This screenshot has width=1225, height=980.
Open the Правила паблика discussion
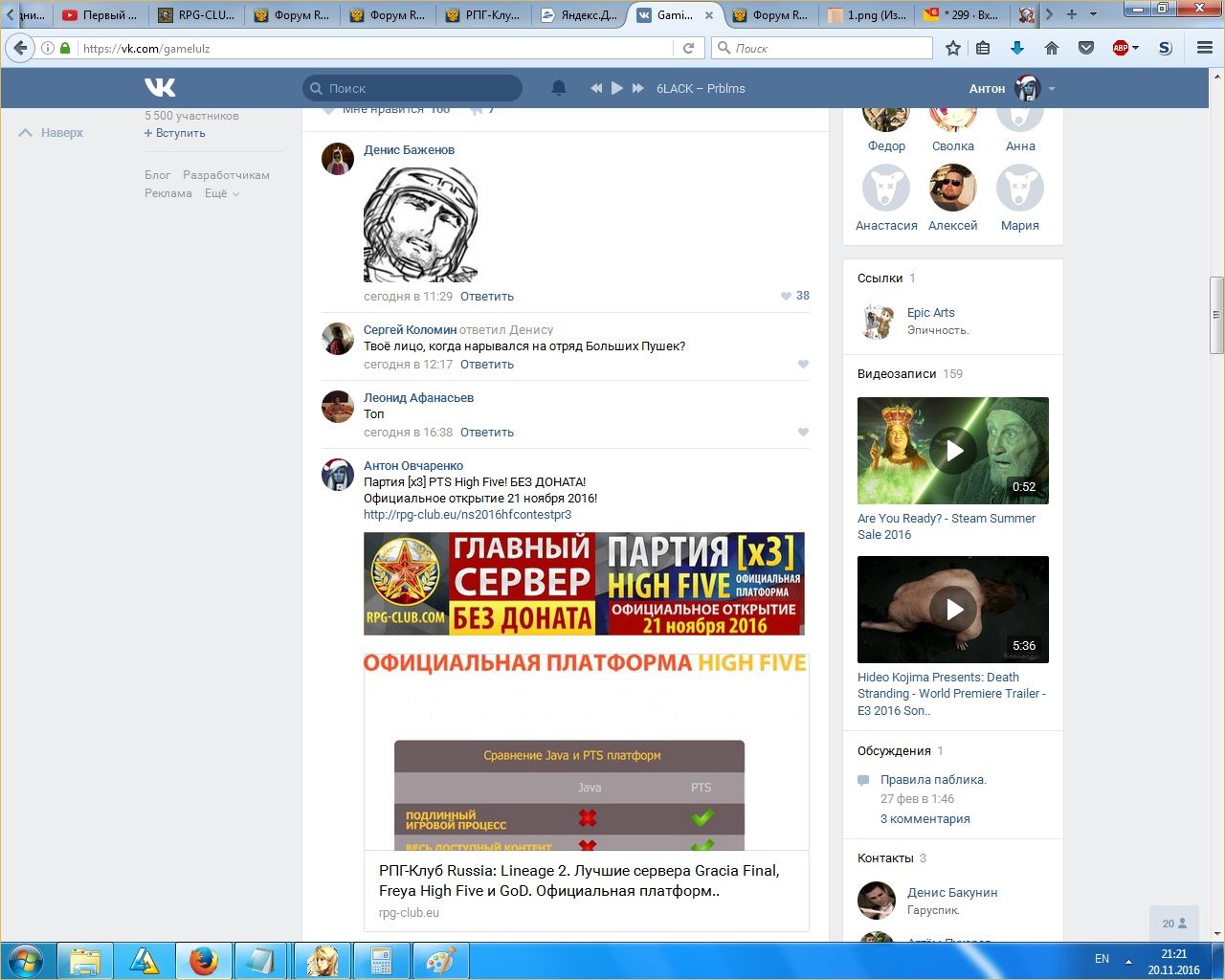point(933,780)
